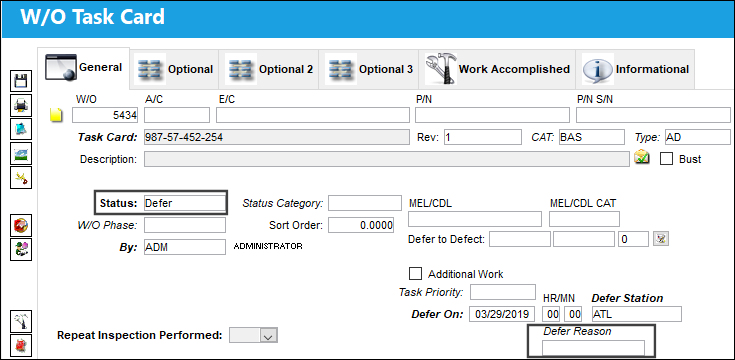Click the Rev field
Viewport: 735px width, 360px height.
(483, 137)
